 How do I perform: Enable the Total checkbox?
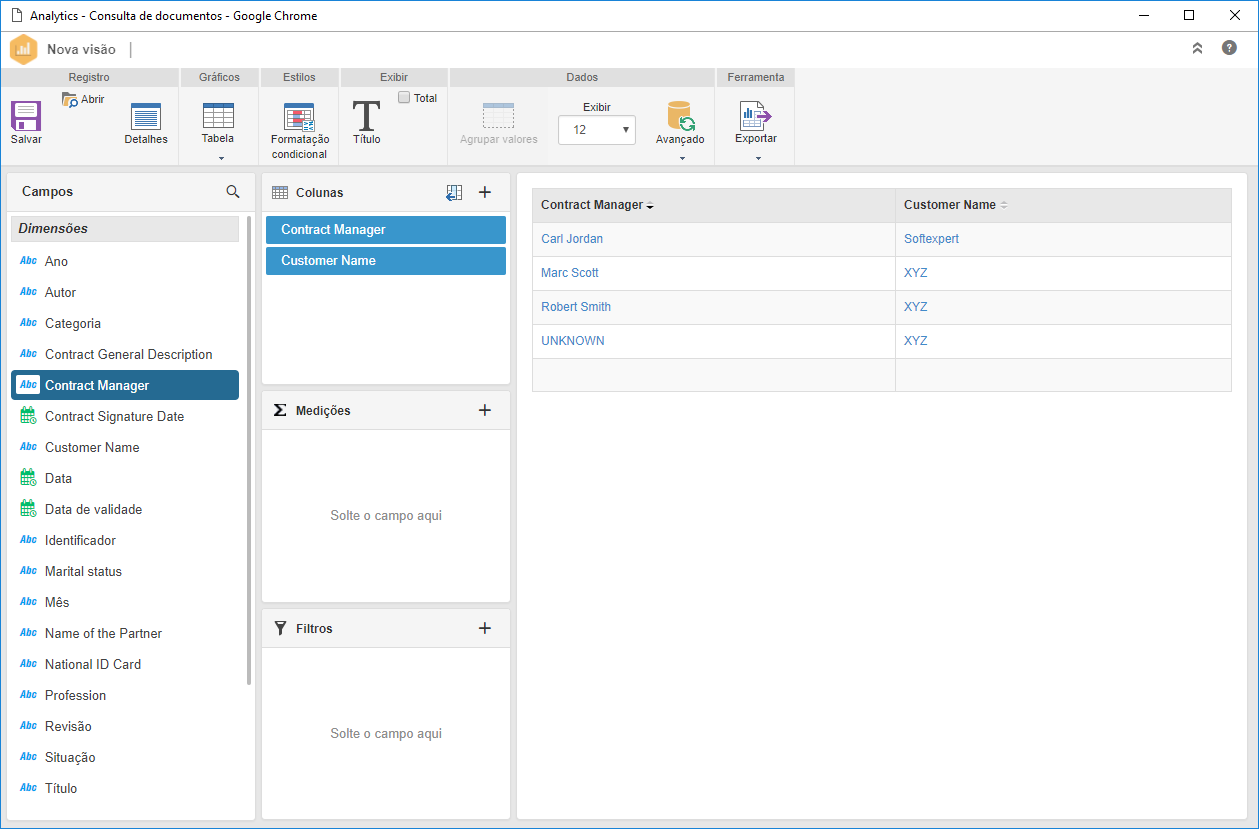[x=404, y=98]
